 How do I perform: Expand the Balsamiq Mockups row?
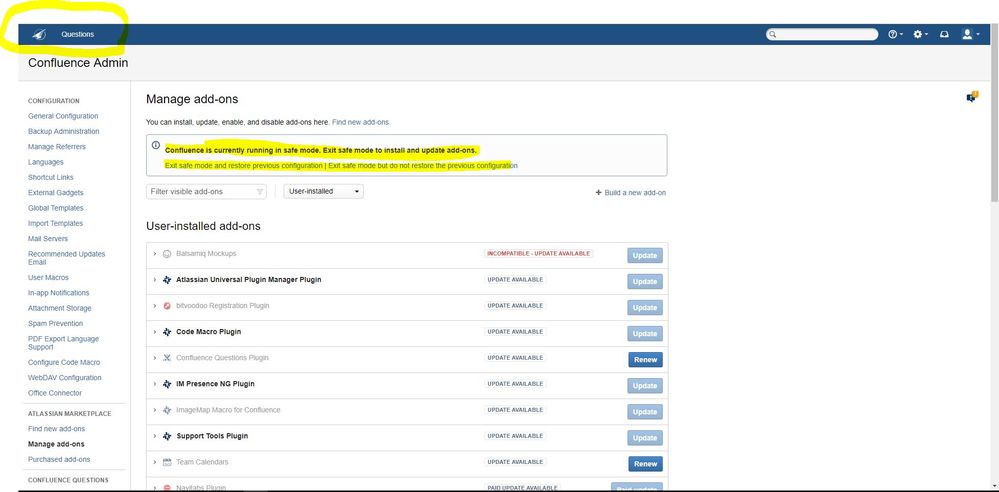click(154, 254)
